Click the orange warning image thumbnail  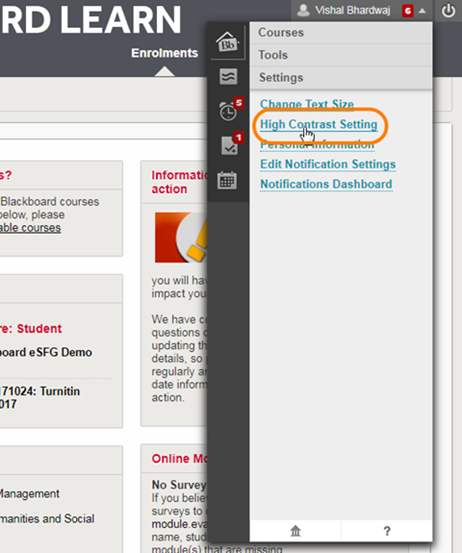point(181,237)
